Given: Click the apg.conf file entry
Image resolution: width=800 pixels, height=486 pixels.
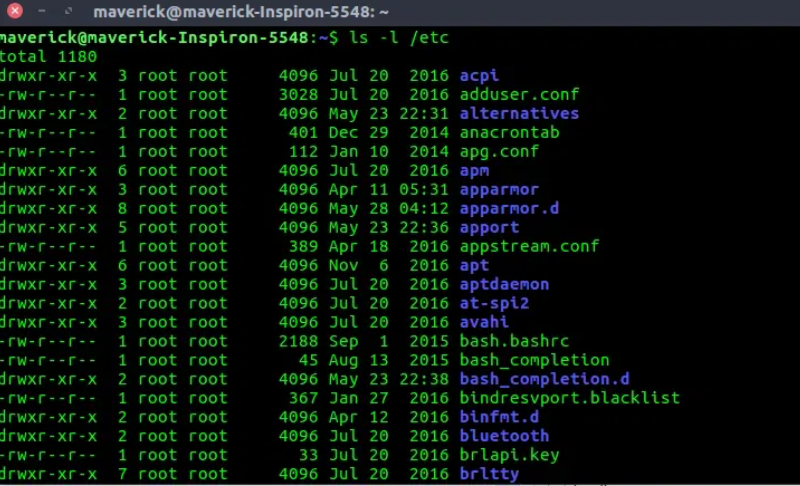Looking at the screenshot, I should (499, 151).
